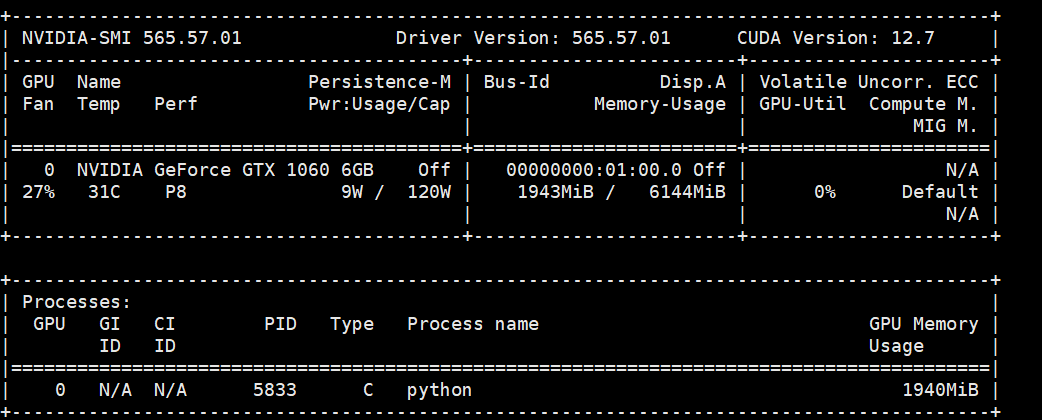
Task: Click the python process name
Action: (439, 389)
